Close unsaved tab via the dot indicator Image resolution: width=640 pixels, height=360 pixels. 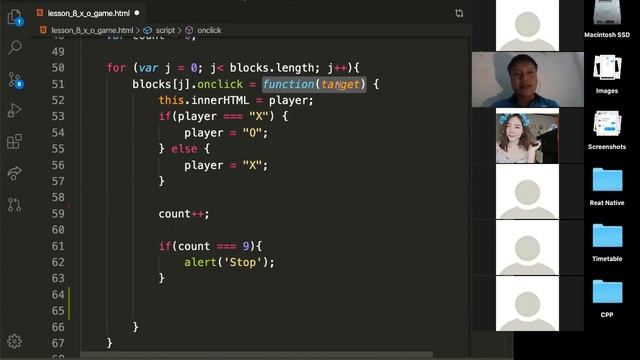137,13
